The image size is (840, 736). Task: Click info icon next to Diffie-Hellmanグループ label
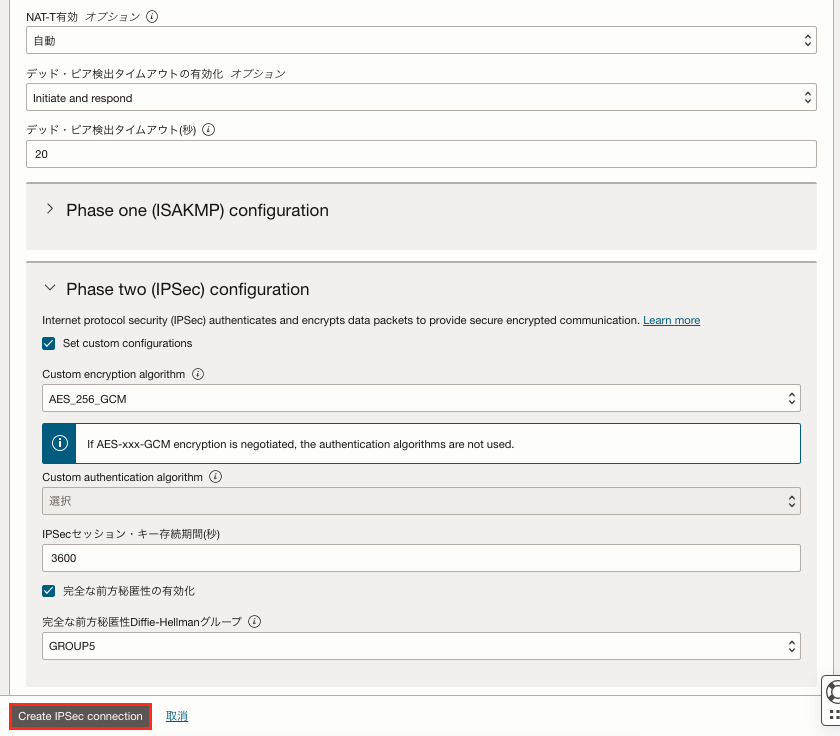254,621
